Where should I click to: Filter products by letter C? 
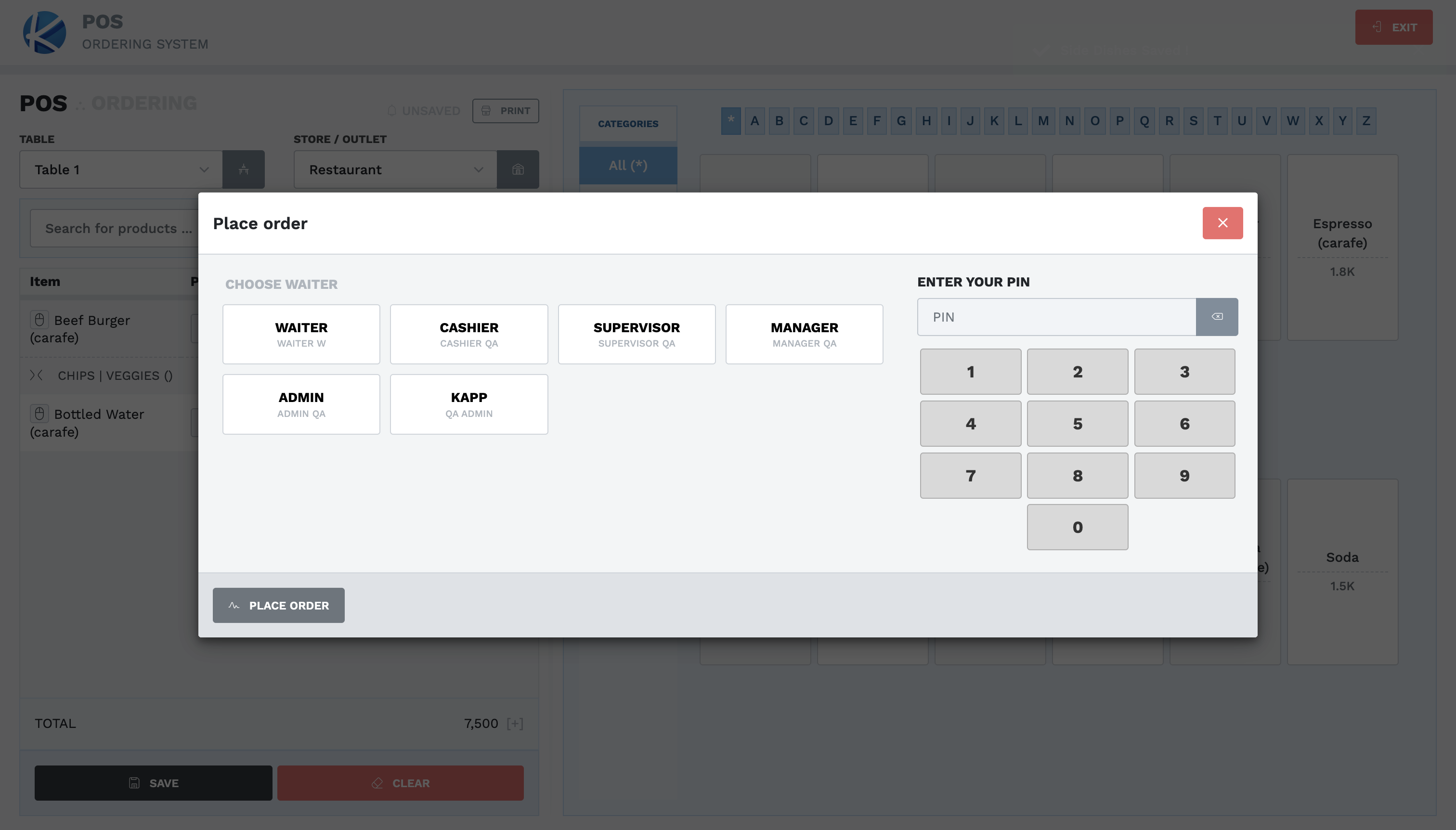(x=804, y=121)
